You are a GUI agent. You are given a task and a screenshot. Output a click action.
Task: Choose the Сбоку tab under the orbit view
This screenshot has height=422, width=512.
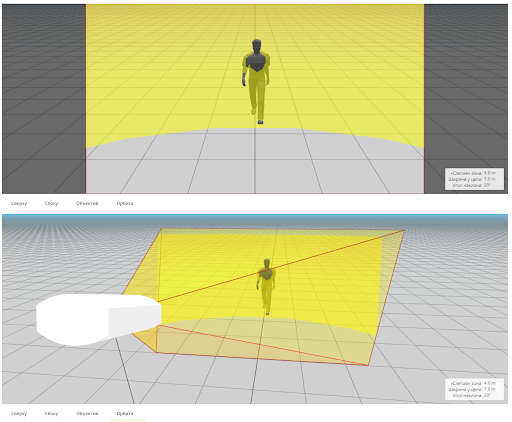pos(51,413)
